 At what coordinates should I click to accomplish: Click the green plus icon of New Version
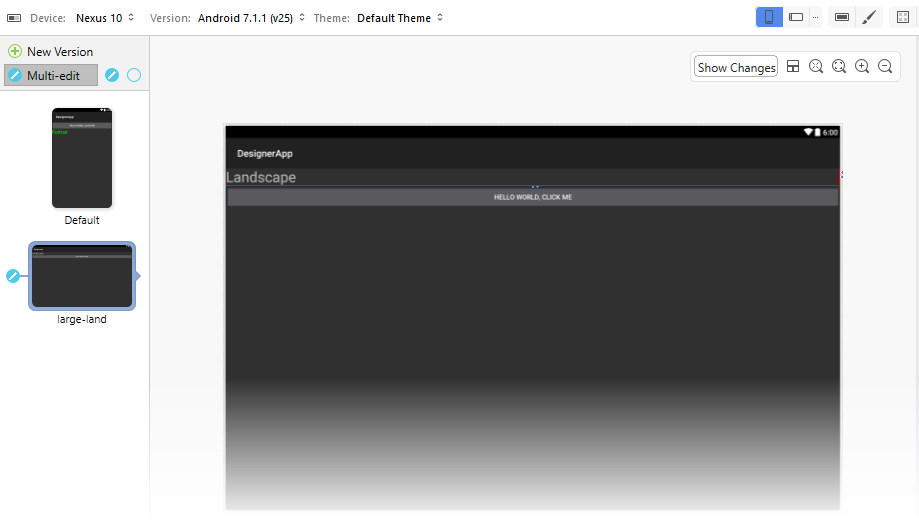[x=15, y=52]
